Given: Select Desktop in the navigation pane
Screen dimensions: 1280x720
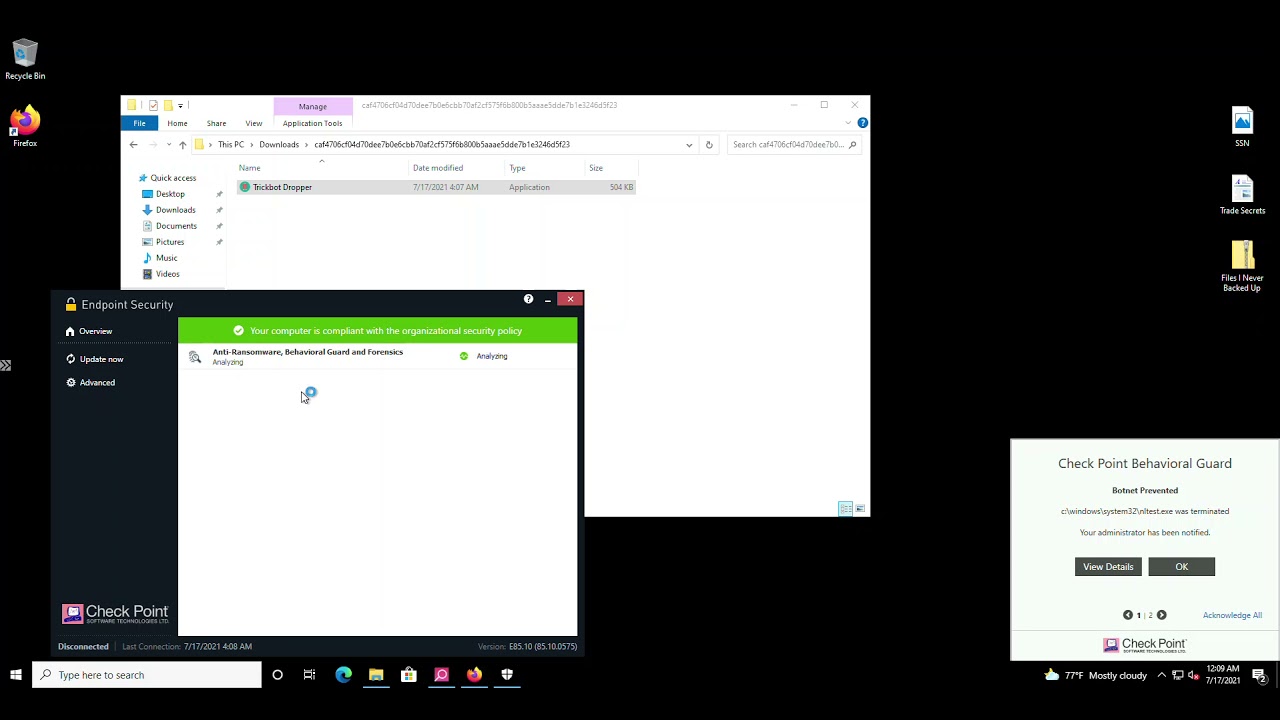Looking at the screenshot, I should 170,194.
